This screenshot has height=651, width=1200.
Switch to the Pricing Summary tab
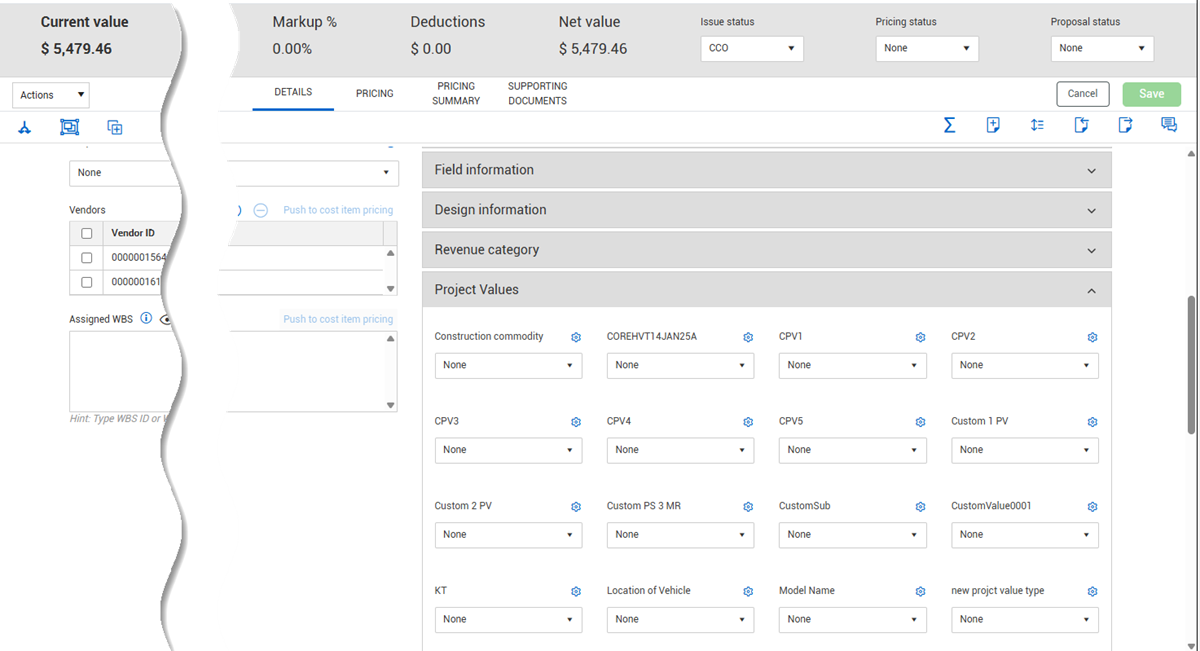456,93
